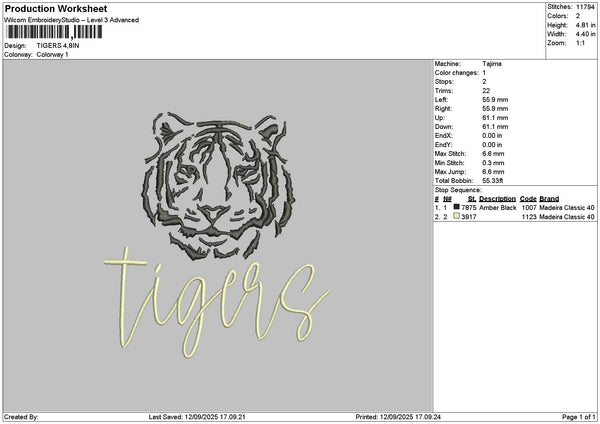Click the Design name TIGERS 4,8IN
Viewport: 600px width, 424px height.
[x=58, y=46]
